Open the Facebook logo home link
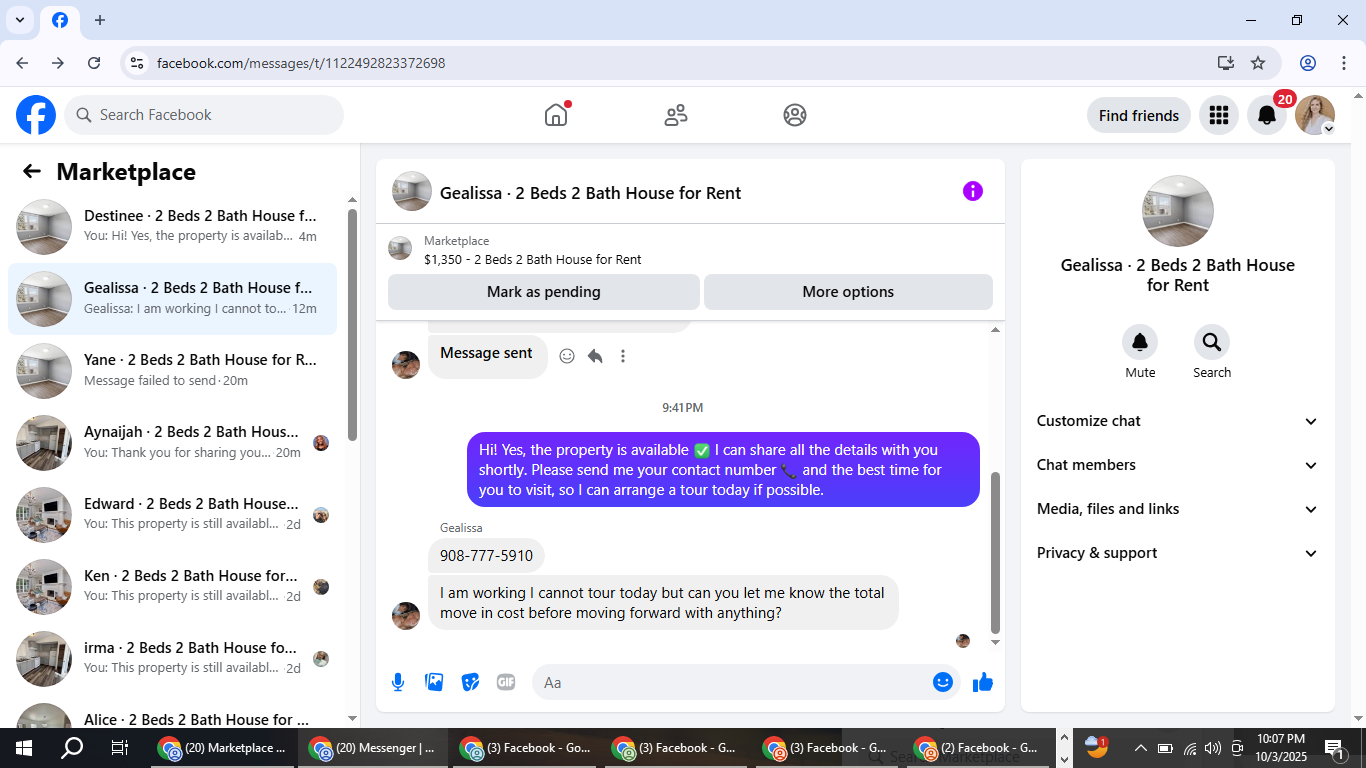This screenshot has width=1366, height=768. pyautogui.click(x=36, y=115)
